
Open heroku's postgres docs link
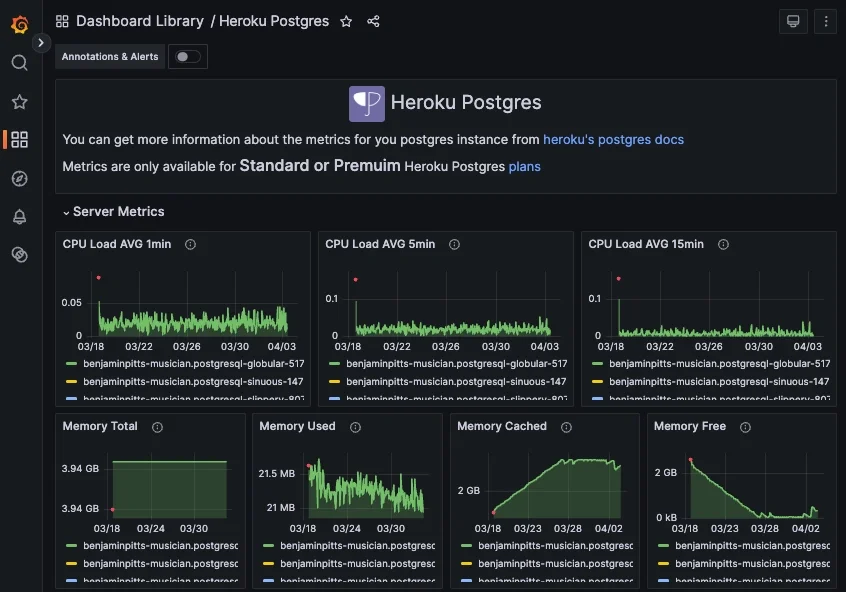(614, 139)
